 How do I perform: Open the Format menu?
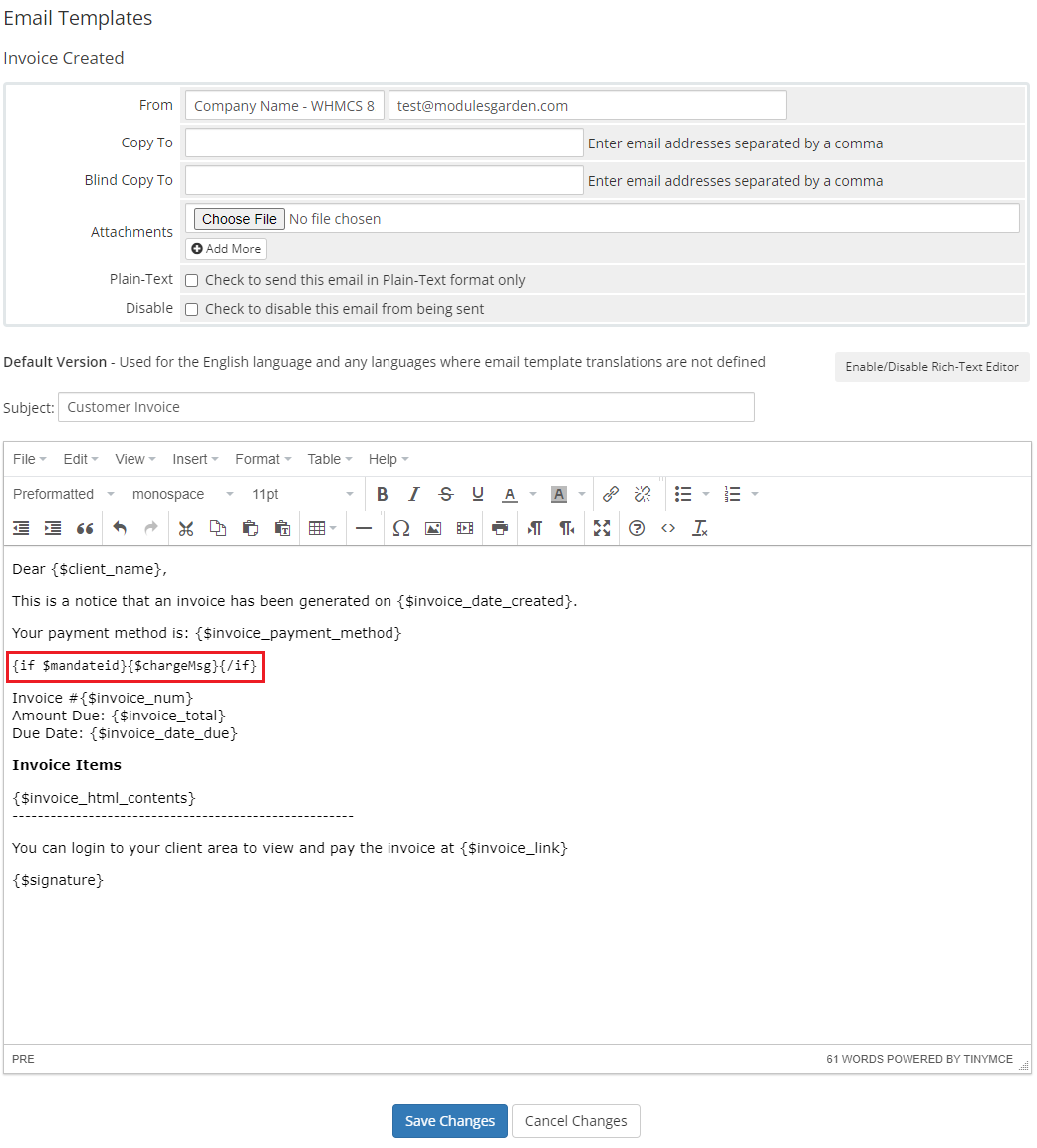[x=263, y=459]
